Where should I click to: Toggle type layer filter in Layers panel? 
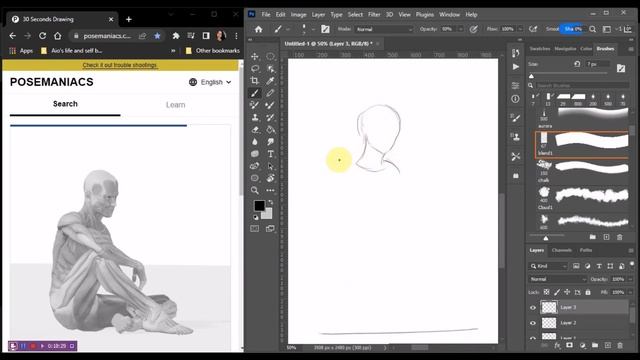pos(599,266)
